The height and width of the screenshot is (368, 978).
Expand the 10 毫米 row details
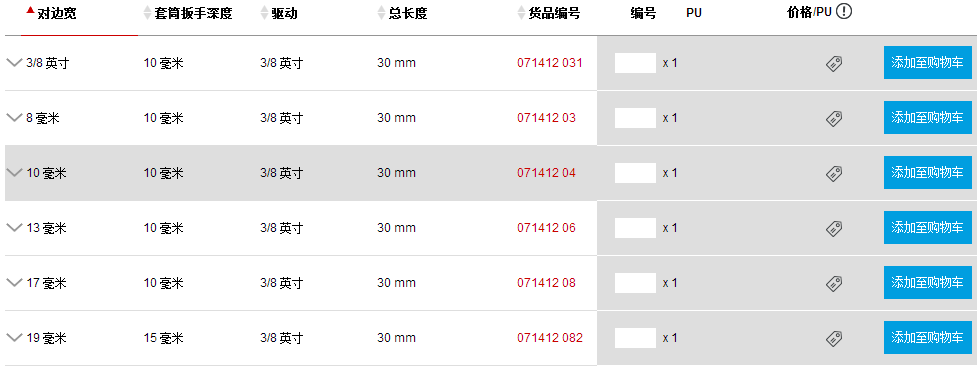pyautogui.click(x=14, y=172)
